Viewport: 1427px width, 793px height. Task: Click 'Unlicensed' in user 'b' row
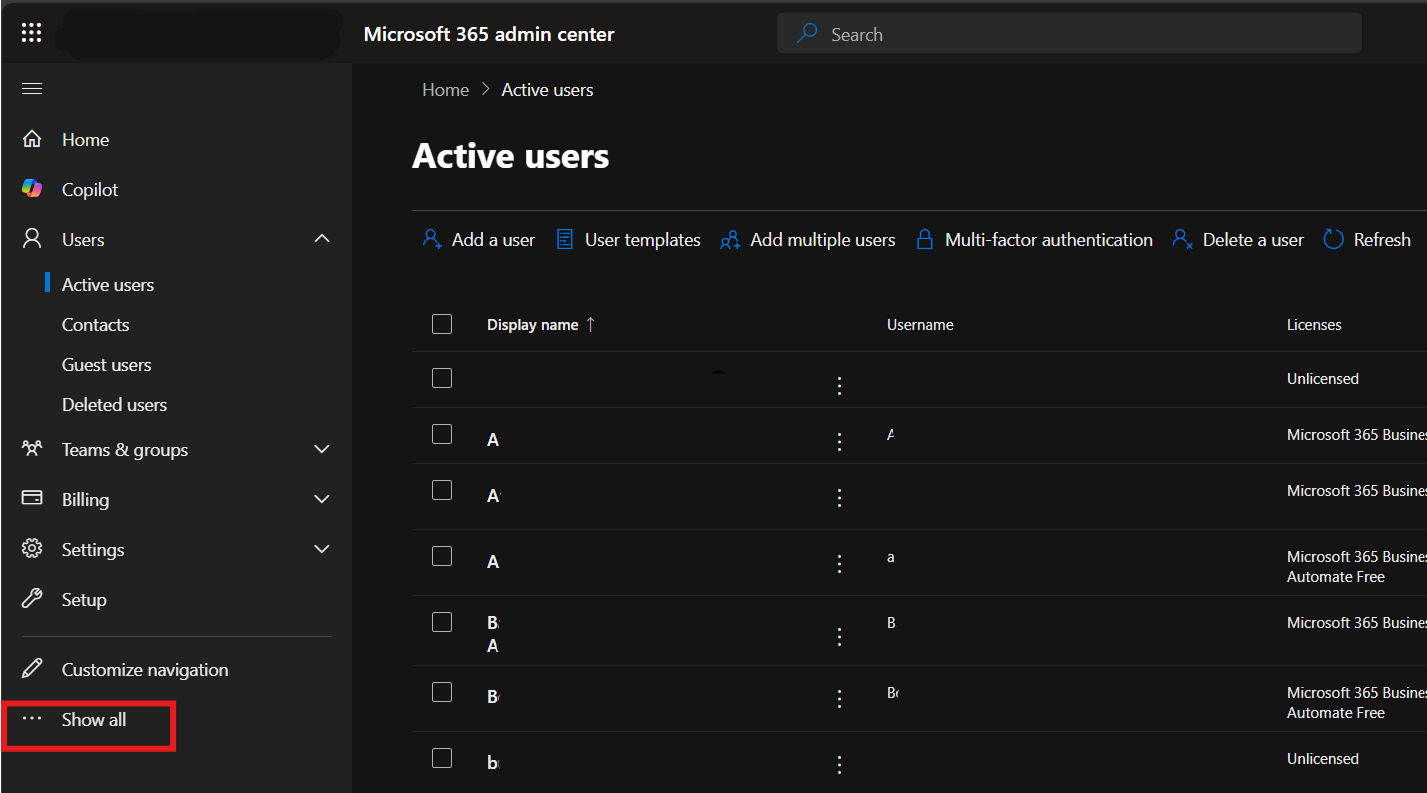click(1323, 759)
